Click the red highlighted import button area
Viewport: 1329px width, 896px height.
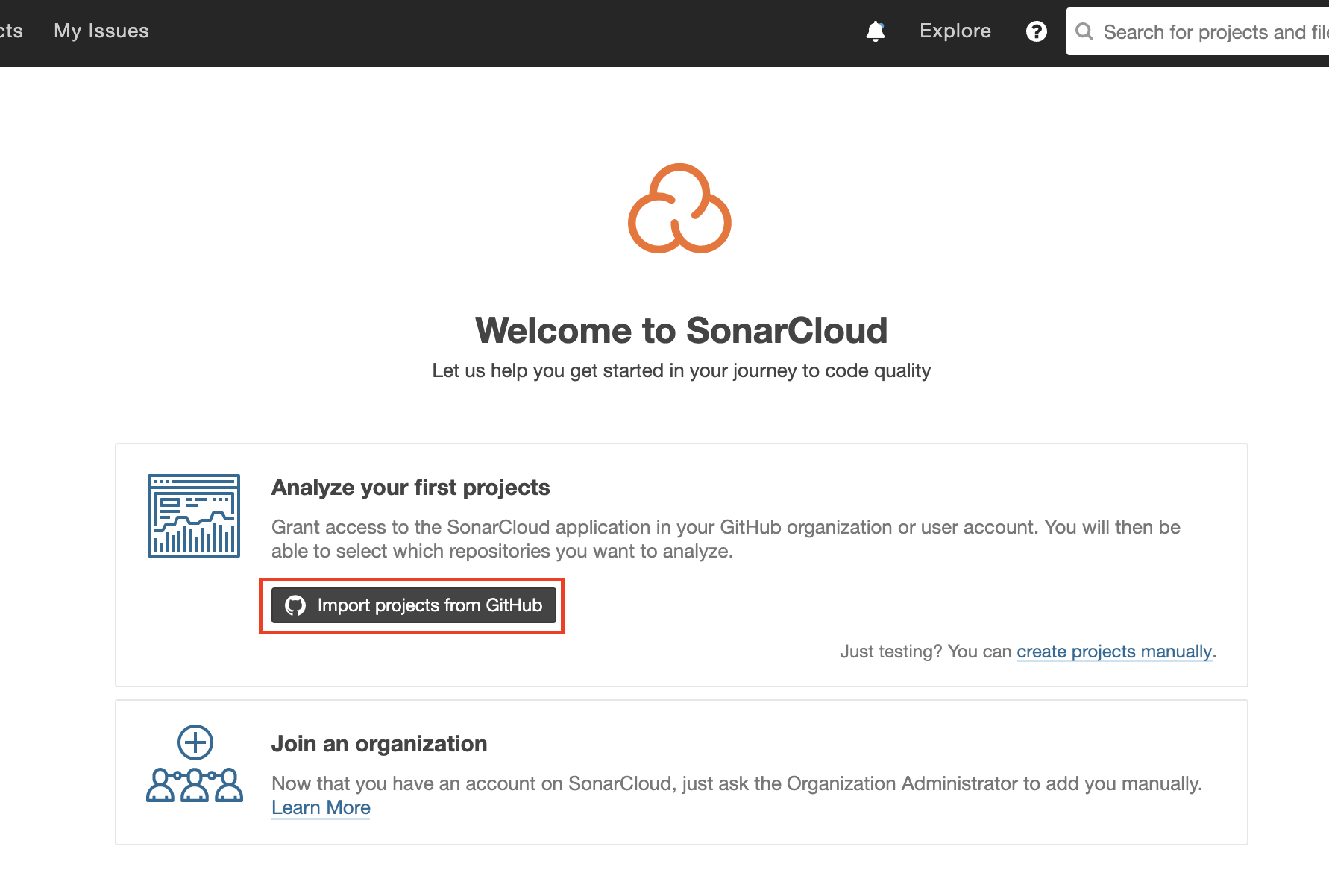(411, 606)
